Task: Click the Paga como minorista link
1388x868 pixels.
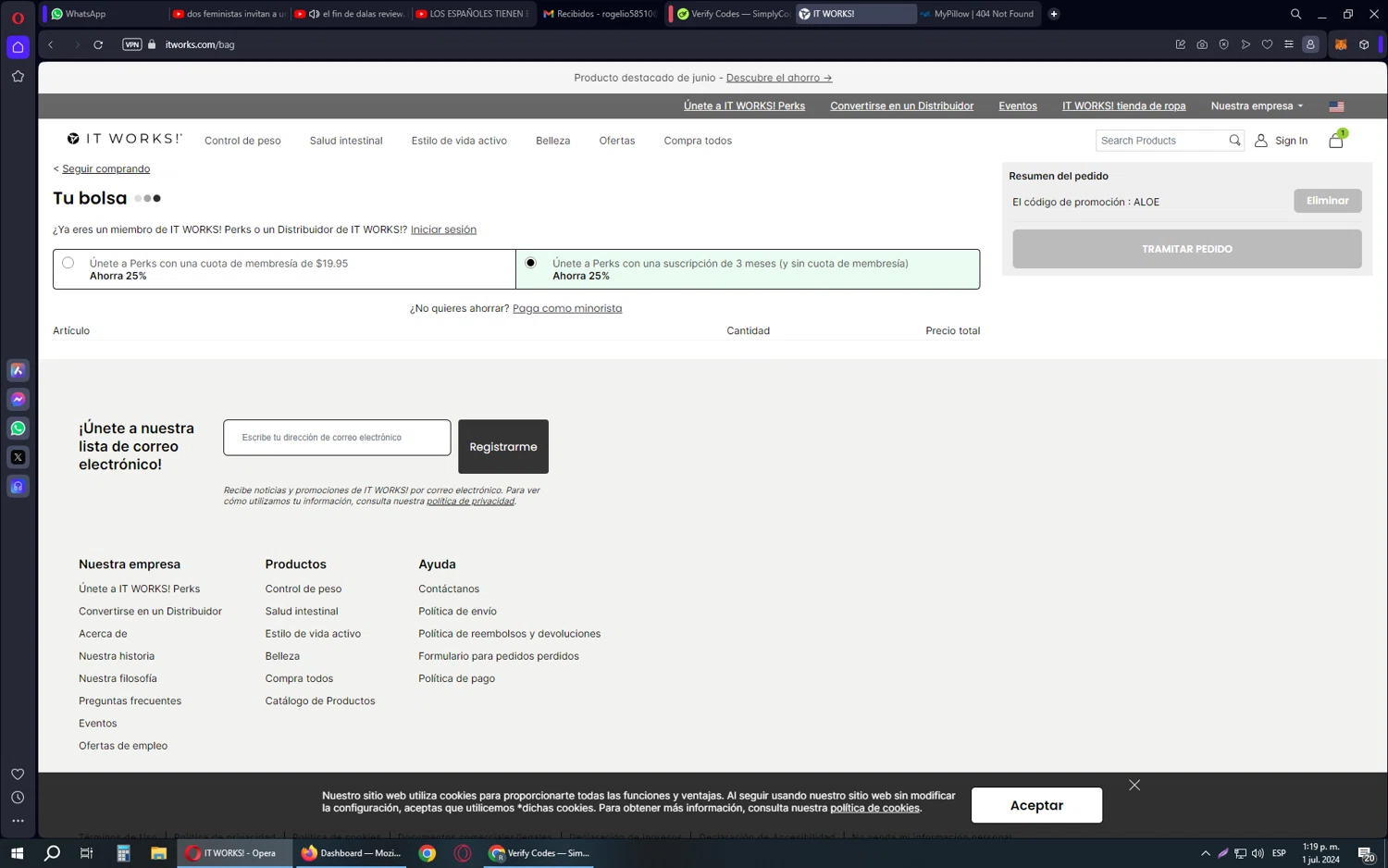Action: [x=567, y=308]
